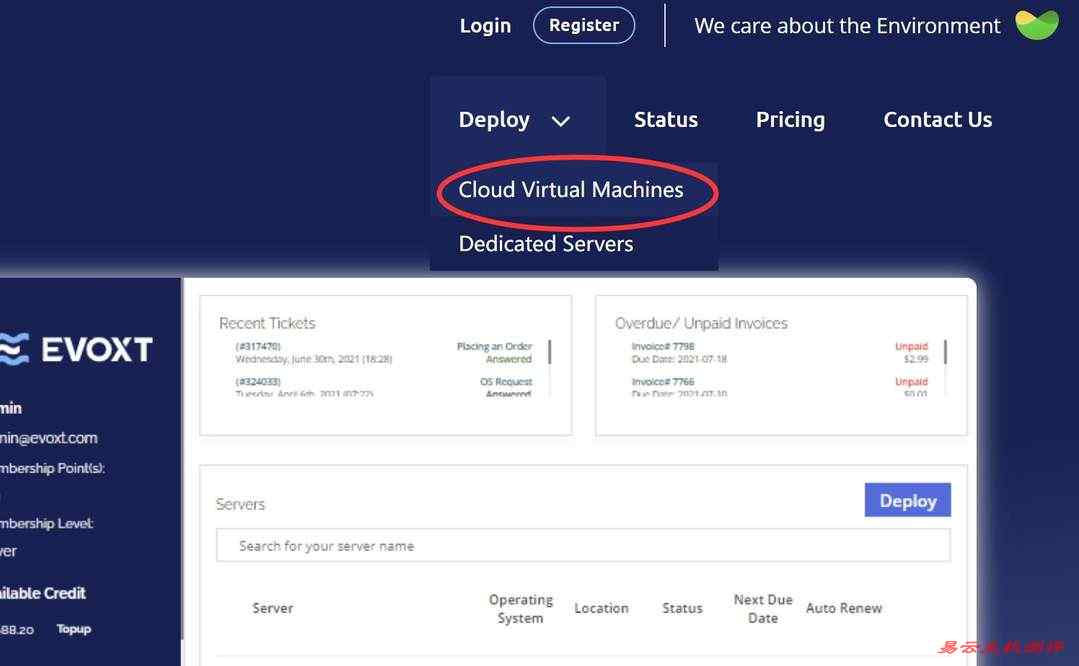Click the Recent Tickets heading
This screenshot has height=666, width=1079.
pos(267,323)
